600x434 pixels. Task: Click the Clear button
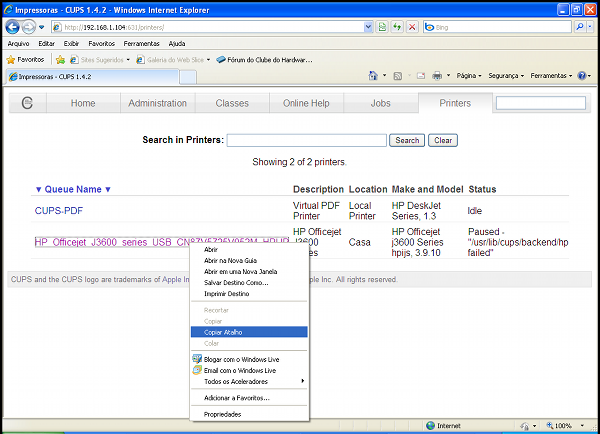click(x=443, y=140)
